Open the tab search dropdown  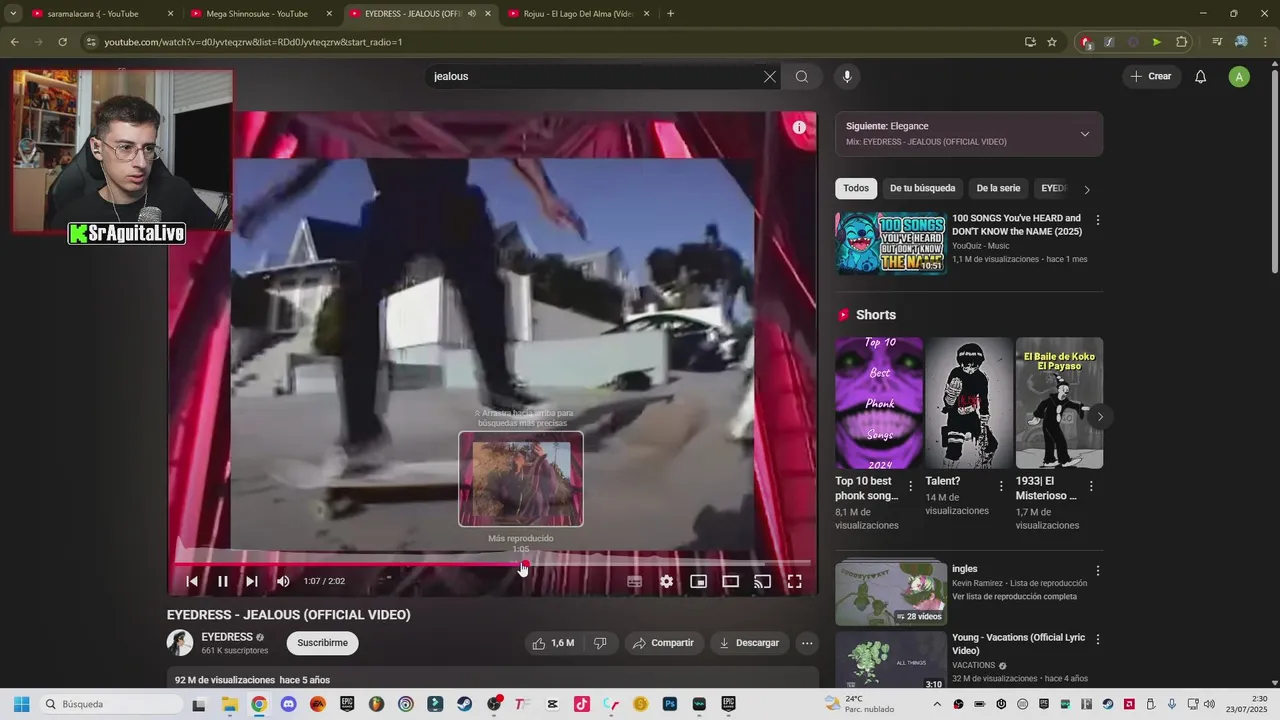pyautogui.click(x=13, y=14)
